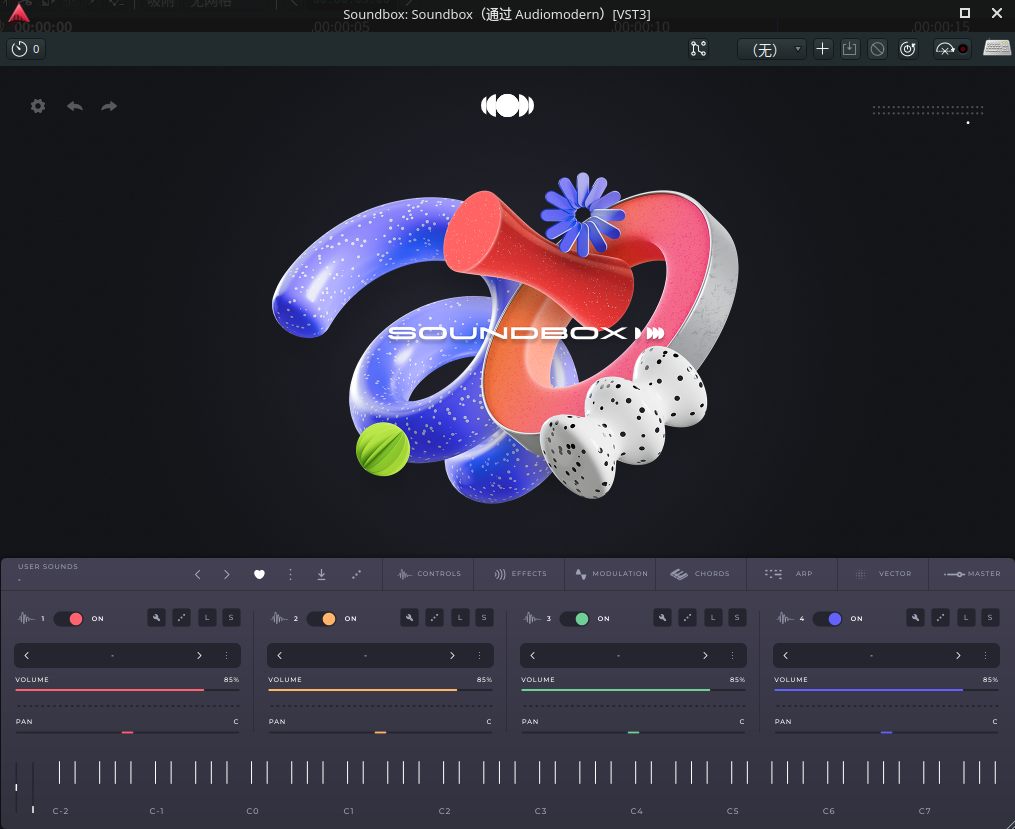Select previous sample for layer 1
The image size is (1015, 829).
(x=27, y=656)
